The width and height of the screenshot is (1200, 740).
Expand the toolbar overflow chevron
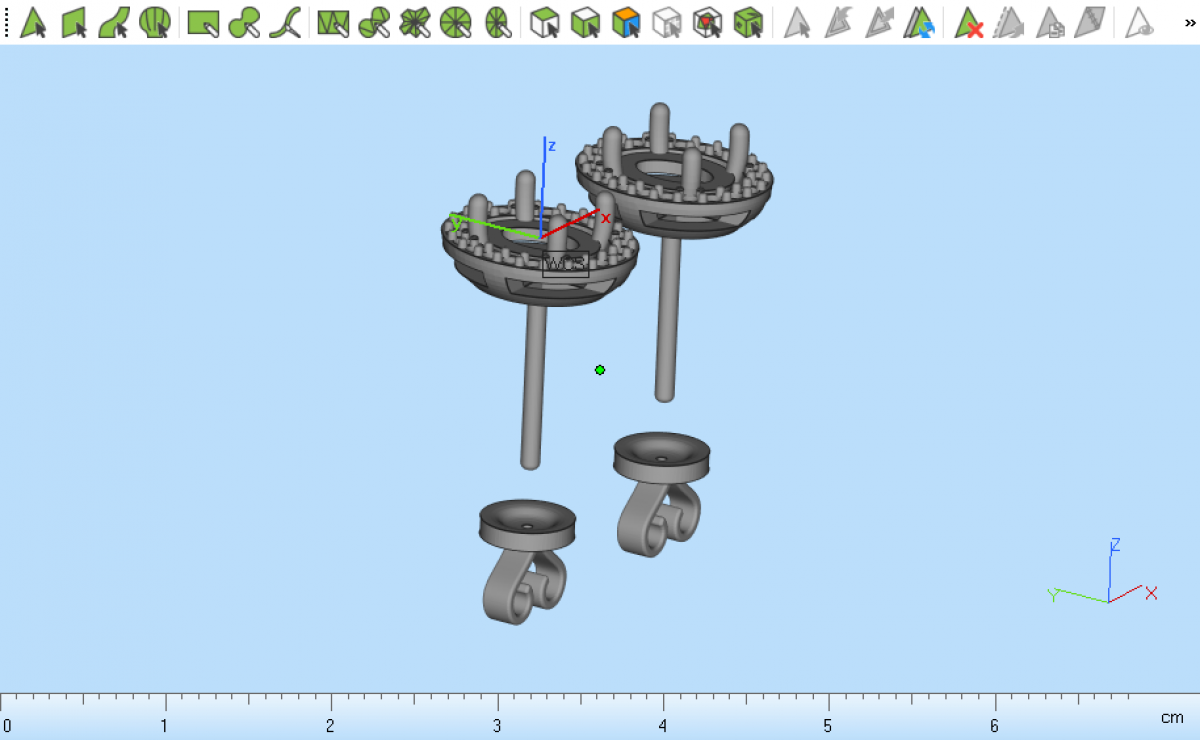pos(1189,22)
